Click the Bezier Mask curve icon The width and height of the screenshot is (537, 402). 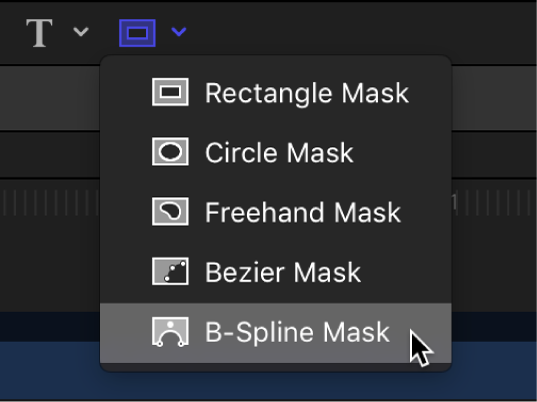[x=170, y=271]
